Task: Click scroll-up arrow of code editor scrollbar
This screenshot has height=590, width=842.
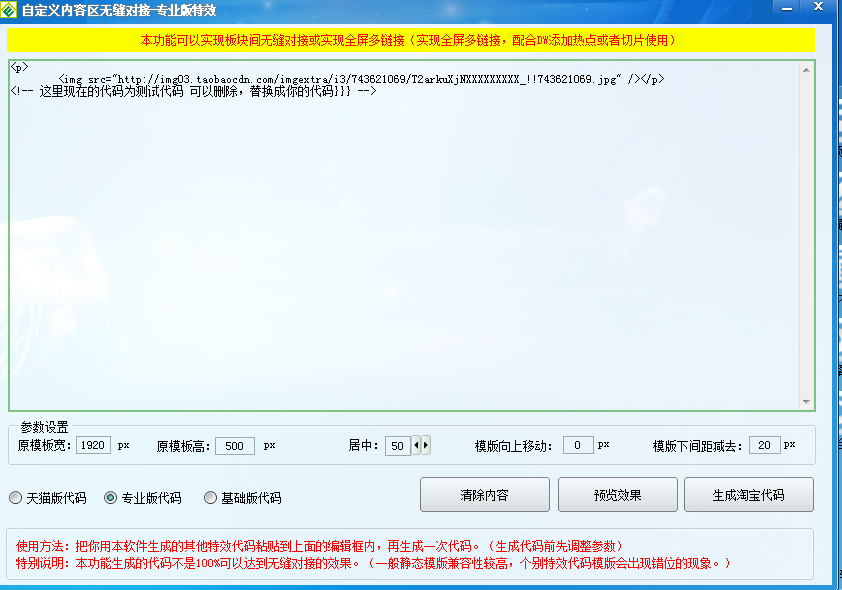Action: [x=807, y=68]
